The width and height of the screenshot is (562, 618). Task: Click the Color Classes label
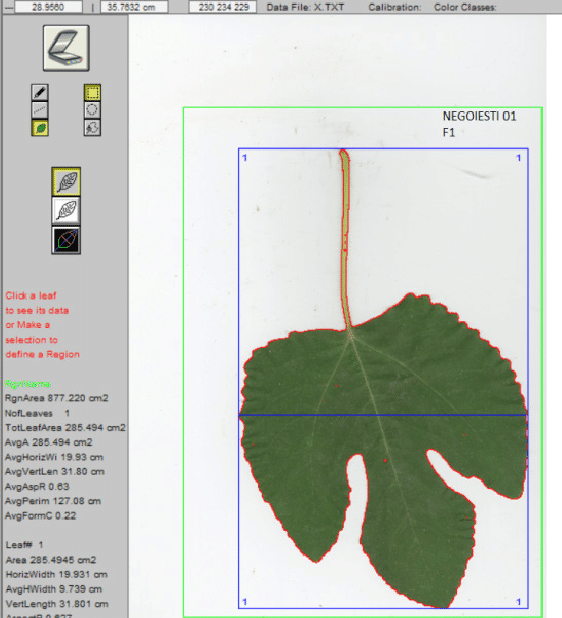pos(465,7)
